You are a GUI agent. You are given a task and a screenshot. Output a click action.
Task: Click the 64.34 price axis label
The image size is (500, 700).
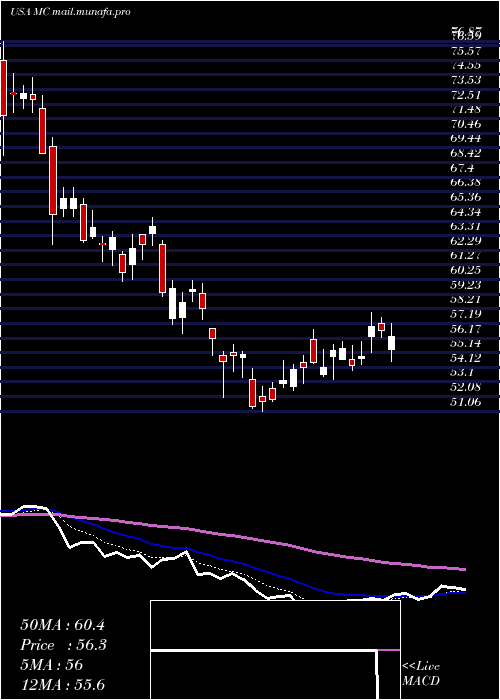[466, 212]
